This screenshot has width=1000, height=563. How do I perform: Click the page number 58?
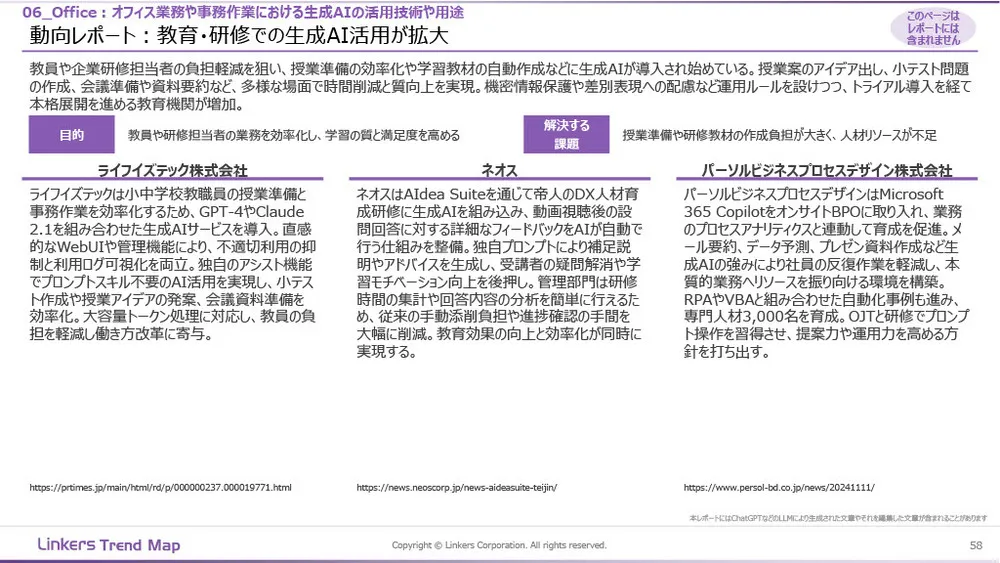coord(976,545)
